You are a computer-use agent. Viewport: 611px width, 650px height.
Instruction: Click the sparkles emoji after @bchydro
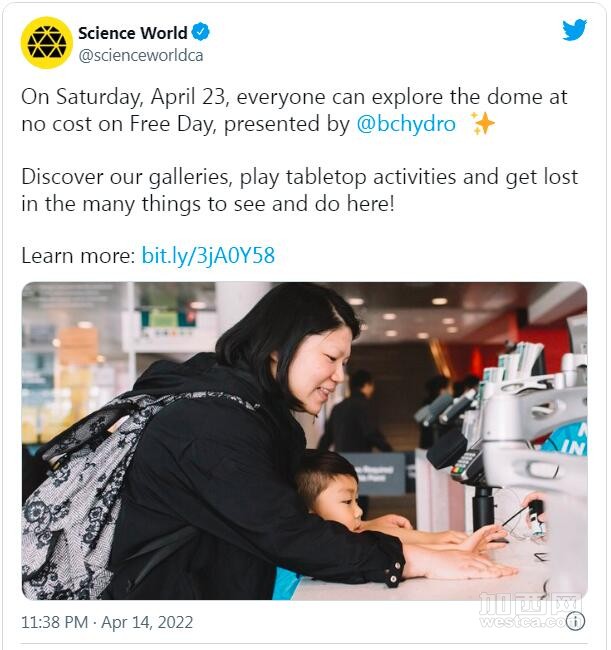(482, 123)
